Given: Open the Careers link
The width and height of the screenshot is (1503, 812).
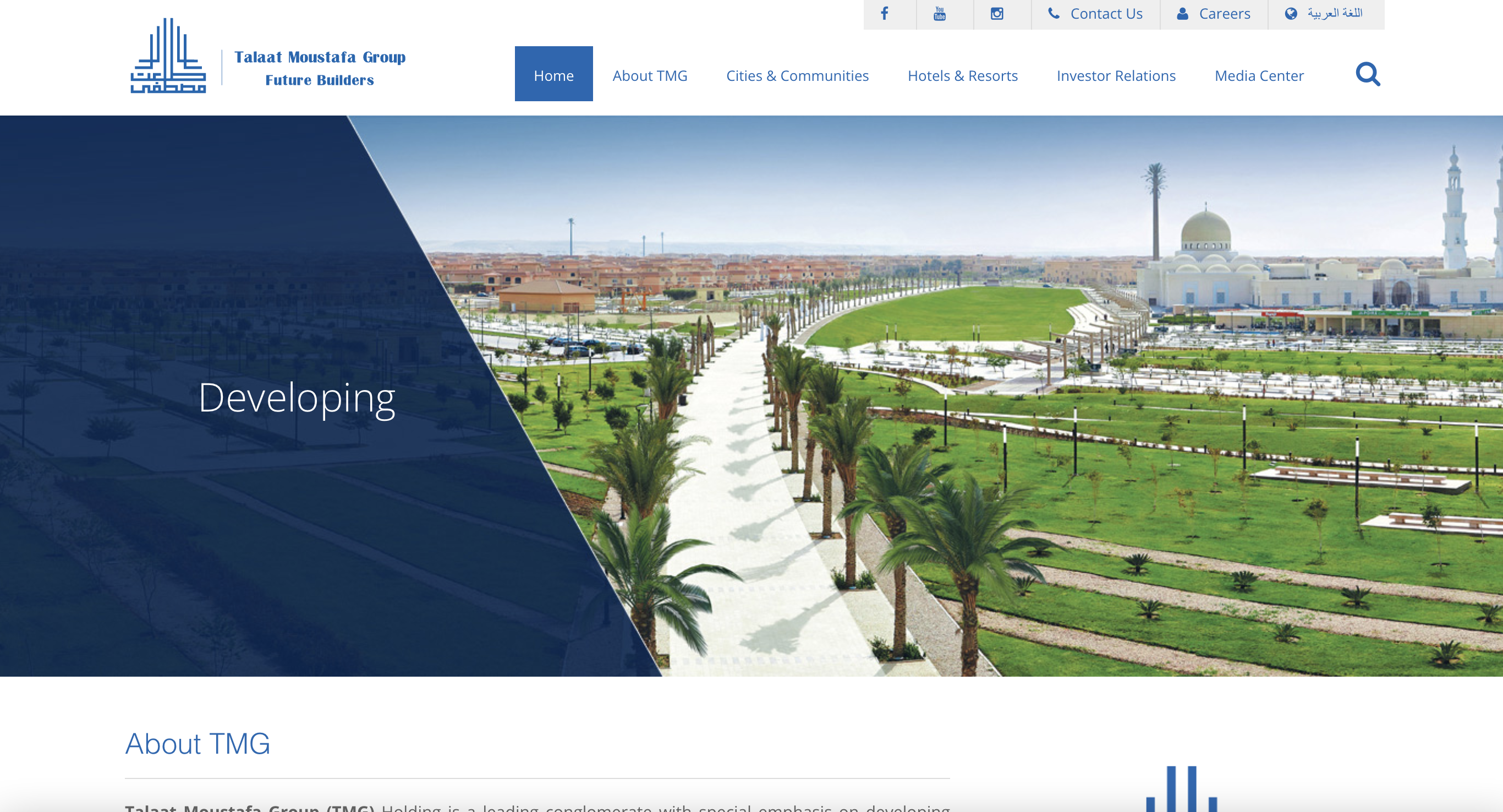Looking at the screenshot, I should pyautogui.click(x=1224, y=13).
